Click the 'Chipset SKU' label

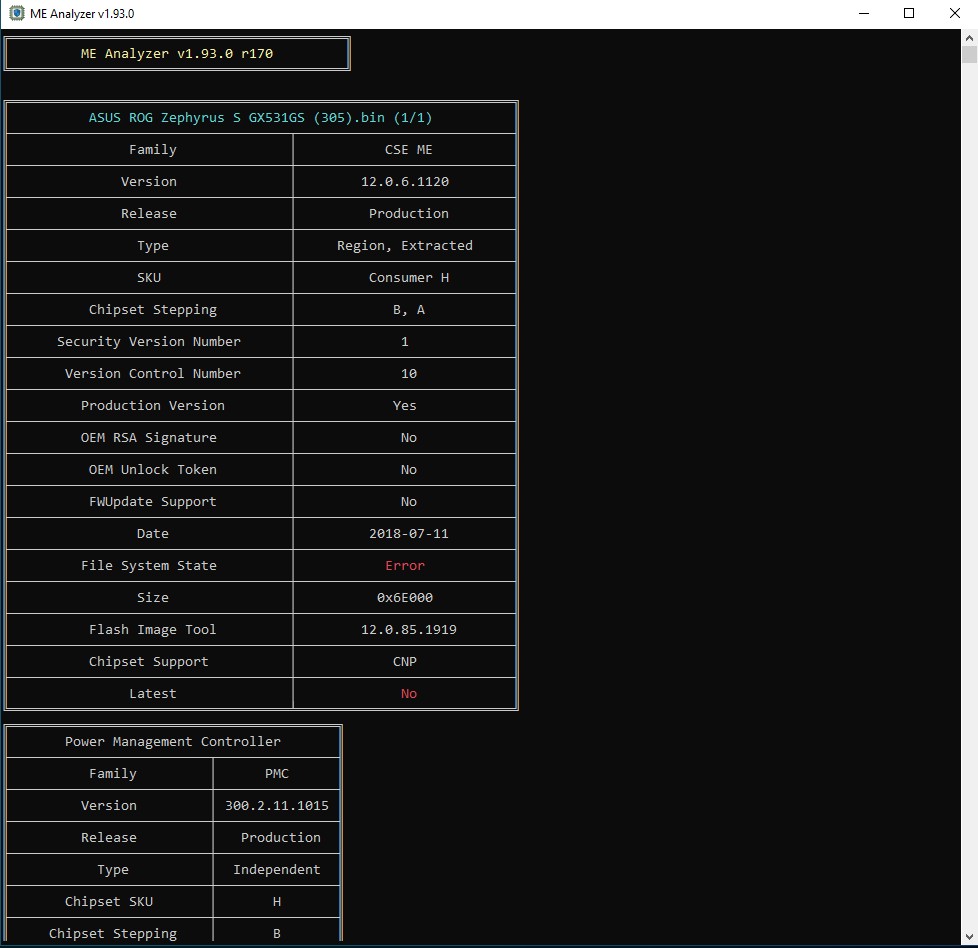coord(109,902)
